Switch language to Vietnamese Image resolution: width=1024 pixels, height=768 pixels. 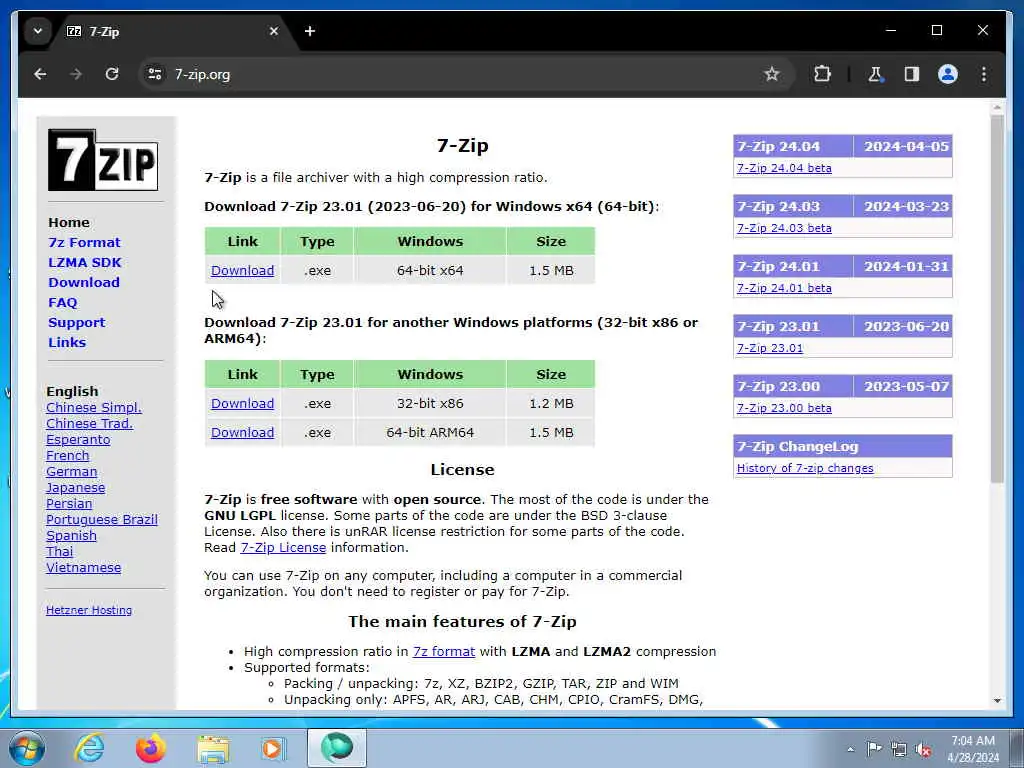[x=84, y=568]
